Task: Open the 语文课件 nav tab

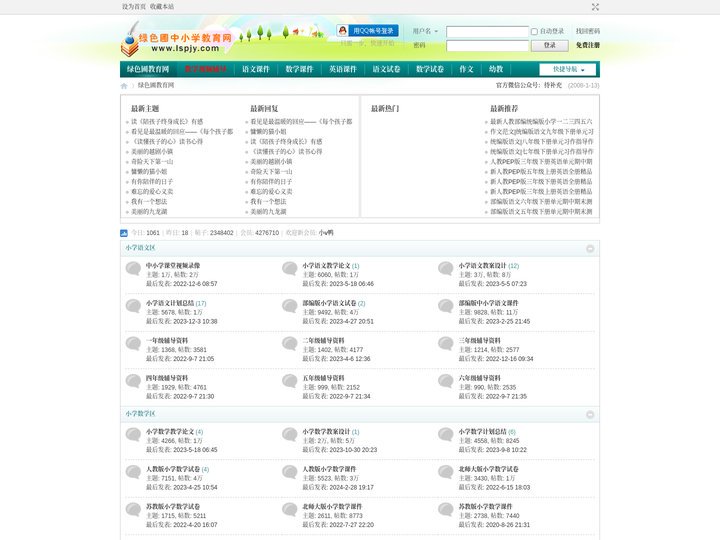Action: (256, 69)
